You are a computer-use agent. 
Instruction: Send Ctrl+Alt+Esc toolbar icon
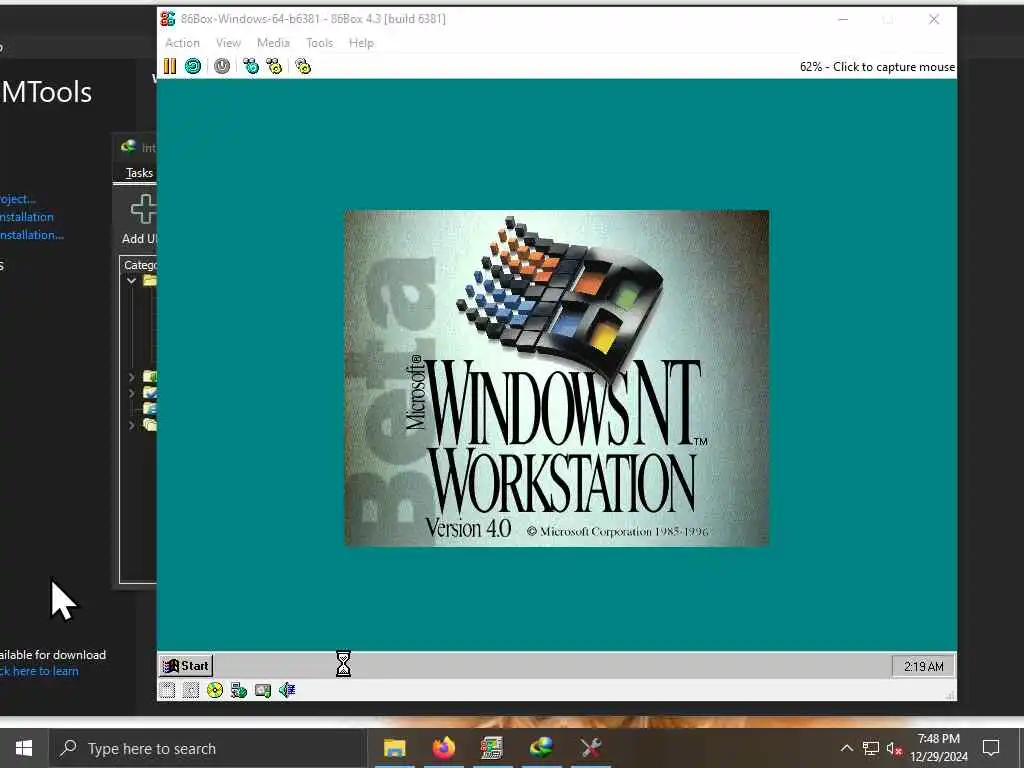click(x=274, y=66)
